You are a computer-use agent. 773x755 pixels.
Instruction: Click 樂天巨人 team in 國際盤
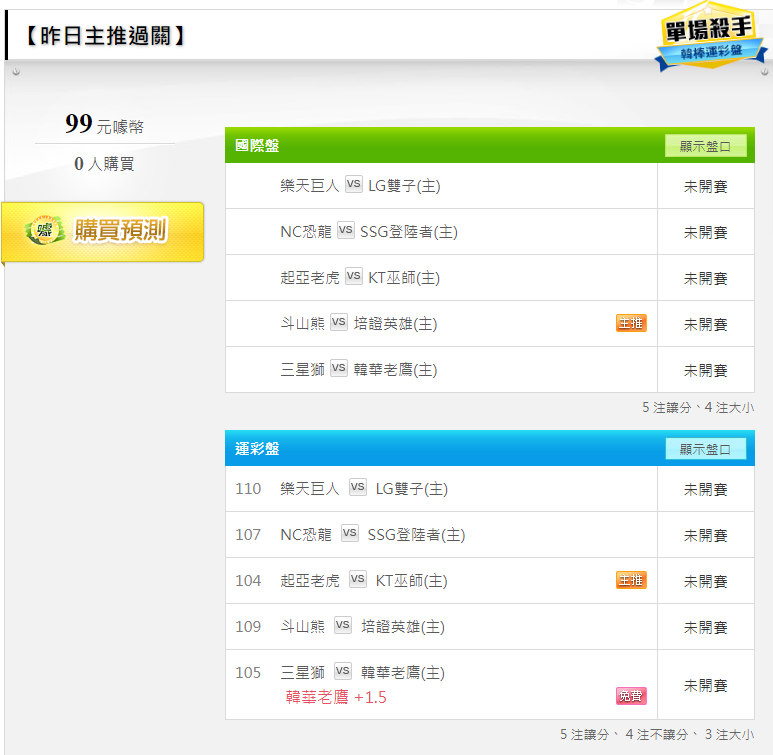pos(310,186)
